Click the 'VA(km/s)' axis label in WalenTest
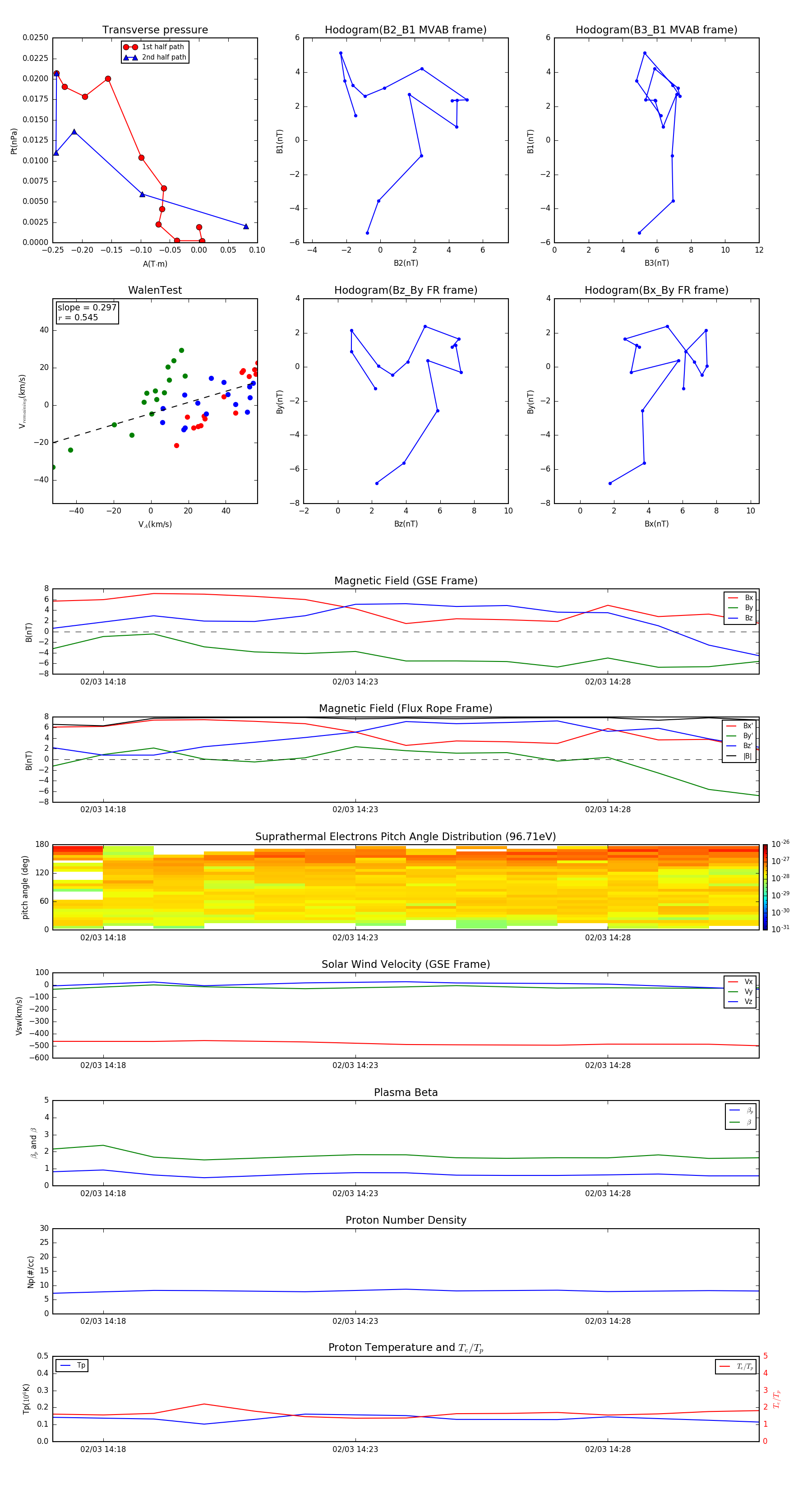The height and width of the screenshot is (1489, 812). (x=155, y=525)
